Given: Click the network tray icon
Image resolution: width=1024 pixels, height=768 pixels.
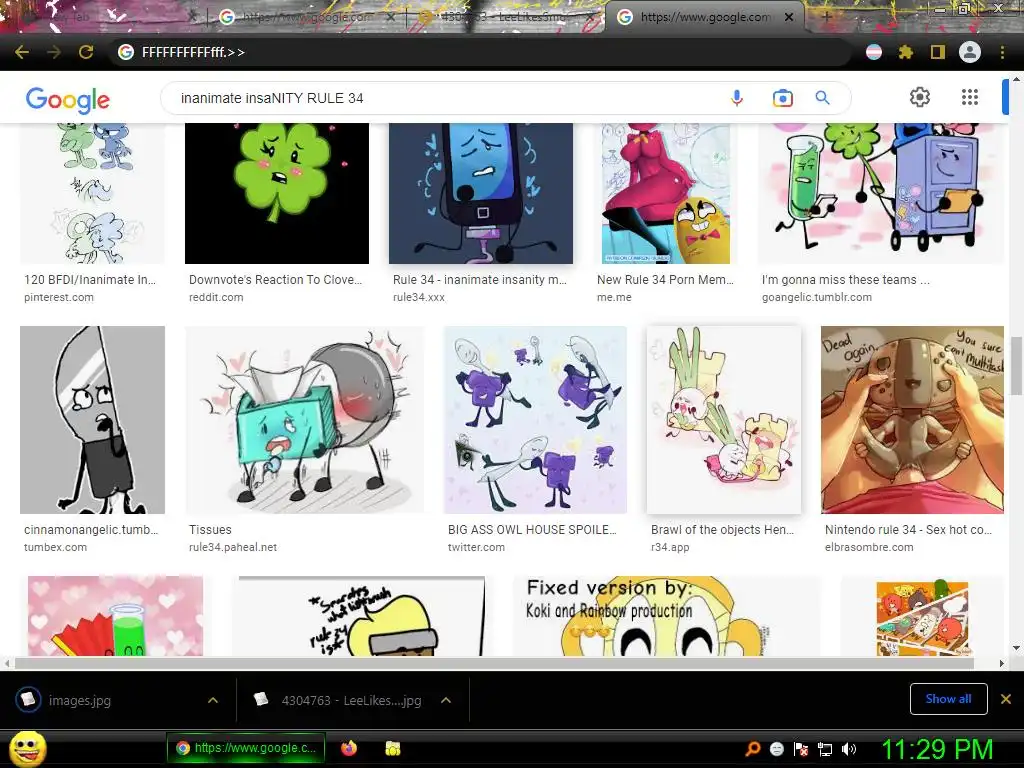Looking at the screenshot, I should [825, 749].
